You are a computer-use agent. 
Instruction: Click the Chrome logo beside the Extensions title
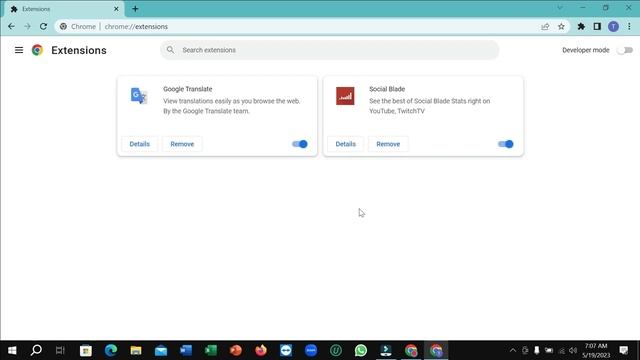click(x=37, y=50)
